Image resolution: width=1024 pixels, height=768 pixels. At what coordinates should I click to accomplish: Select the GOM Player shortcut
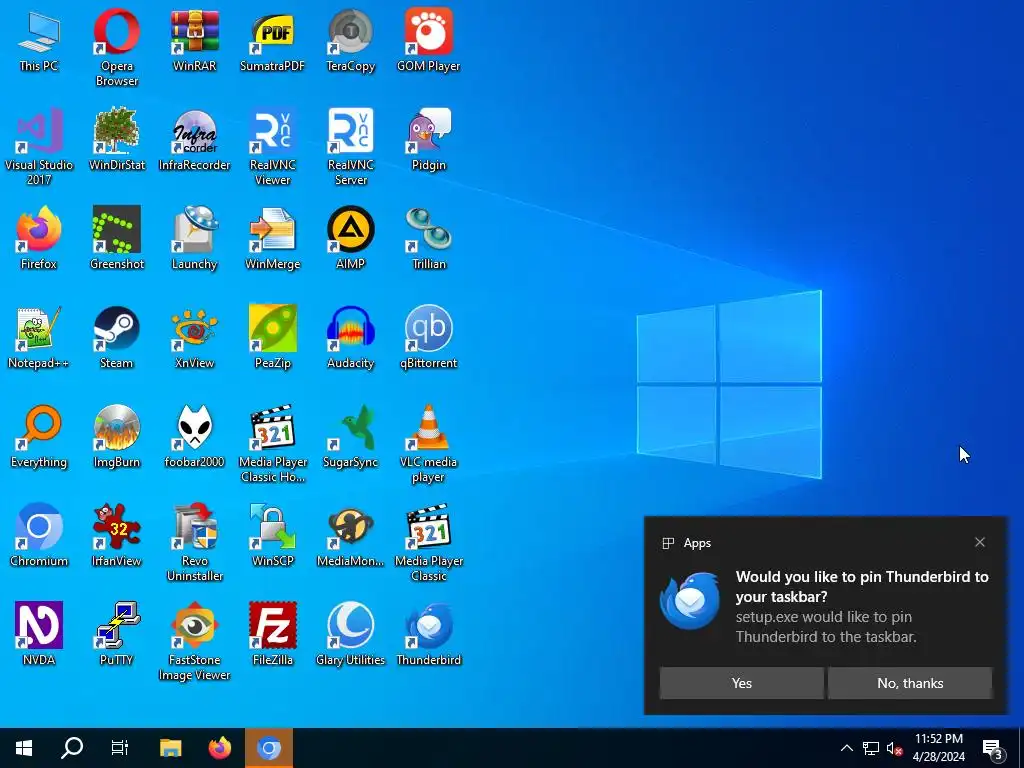click(428, 39)
